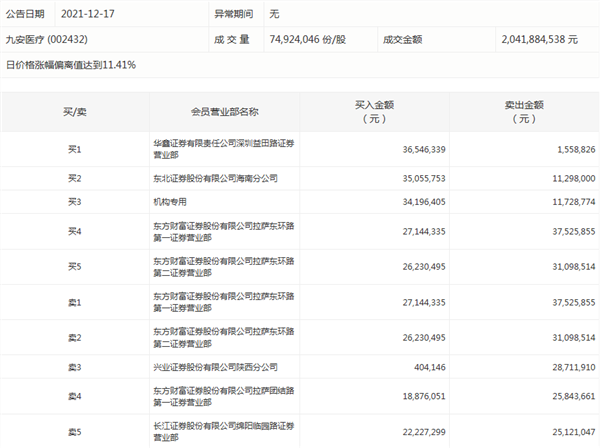The image size is (600, 448).
Task: Select the 卖3 row label
Action: pos(75,367)
